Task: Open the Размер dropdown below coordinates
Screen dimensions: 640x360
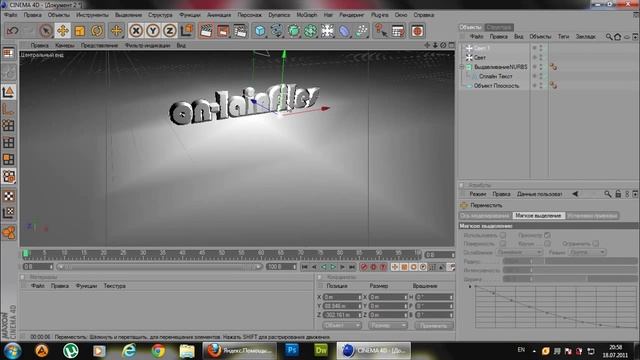Action: [388, 325]
